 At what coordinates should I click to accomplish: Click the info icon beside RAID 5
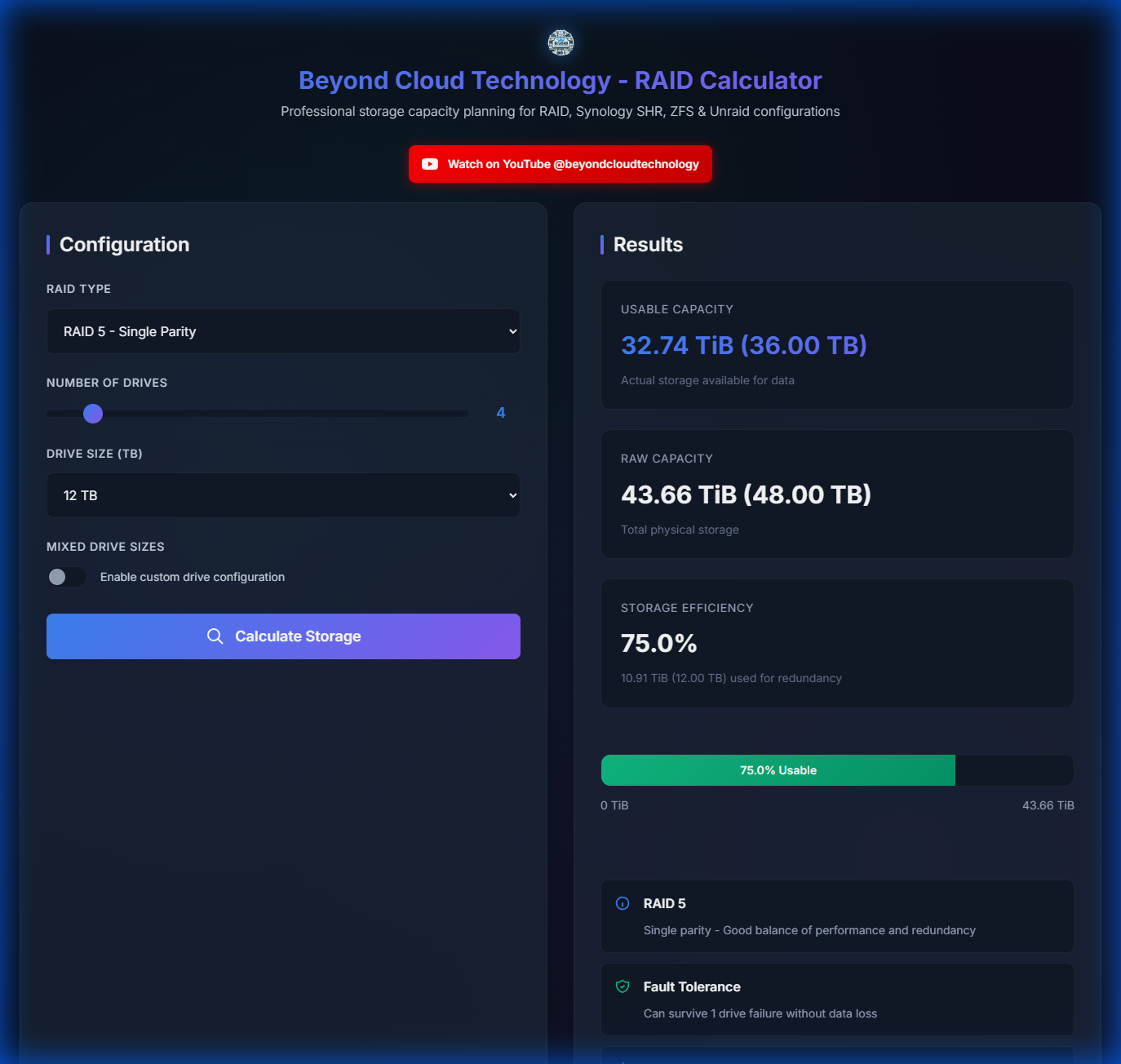pos(623,903)
